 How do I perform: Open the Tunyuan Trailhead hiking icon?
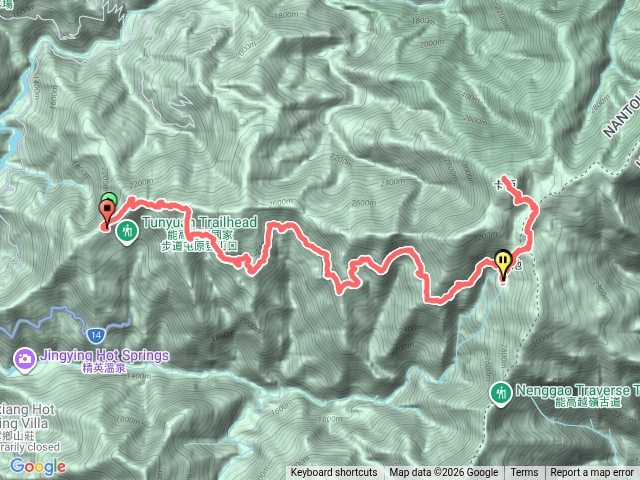(127, 232)
